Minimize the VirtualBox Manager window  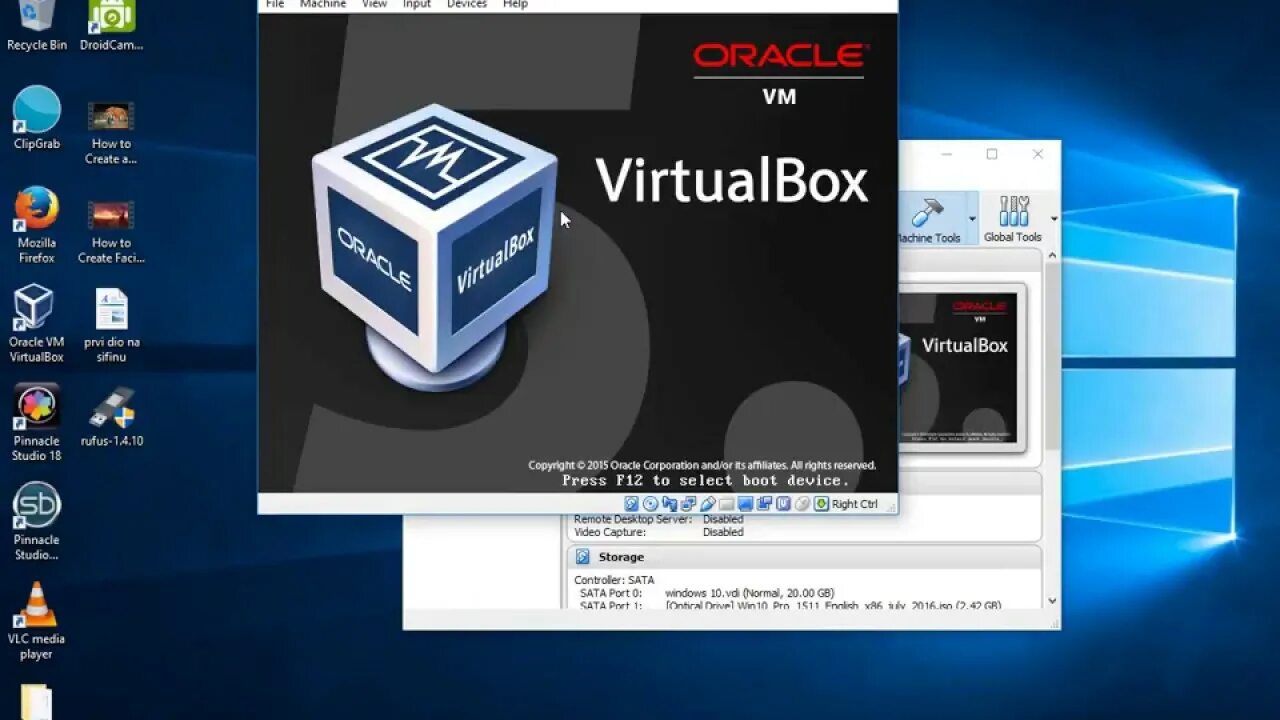(x=946, y=154)
